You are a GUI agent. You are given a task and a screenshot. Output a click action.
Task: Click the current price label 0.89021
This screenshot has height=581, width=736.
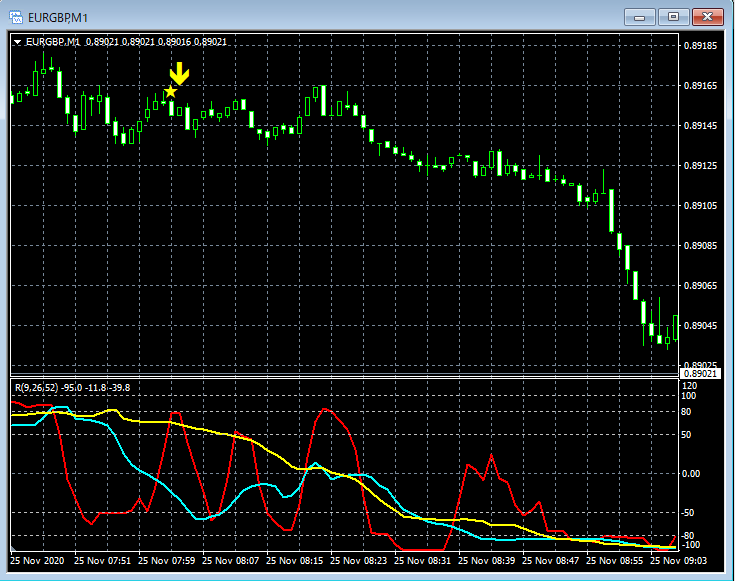coord(700,374)
